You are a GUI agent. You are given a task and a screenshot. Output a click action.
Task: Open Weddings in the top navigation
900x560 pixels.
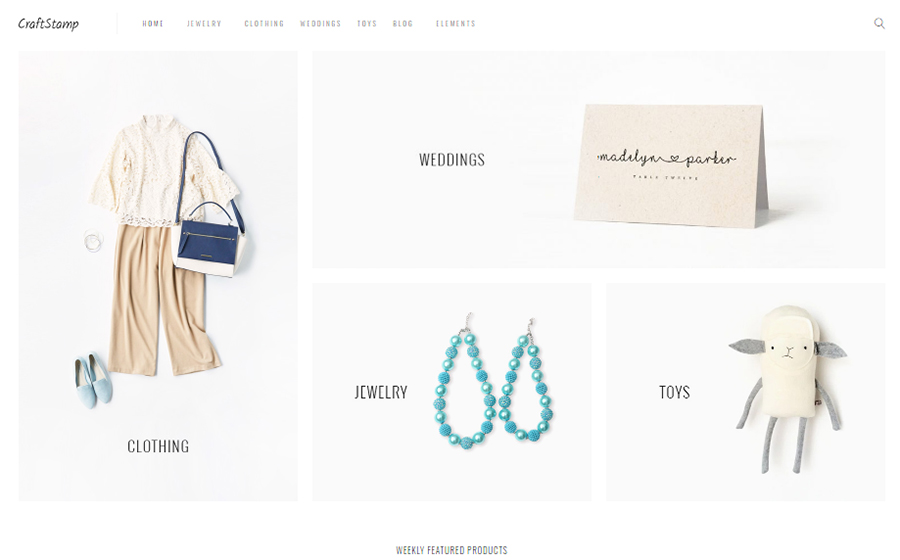pos(320,24)
